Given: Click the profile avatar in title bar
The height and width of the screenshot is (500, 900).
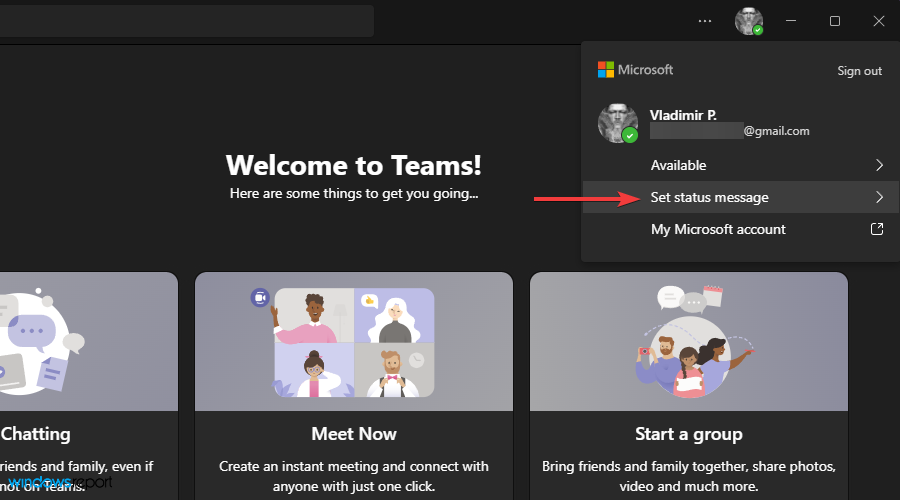Looking at the screenshot, I should pos(749,21).
